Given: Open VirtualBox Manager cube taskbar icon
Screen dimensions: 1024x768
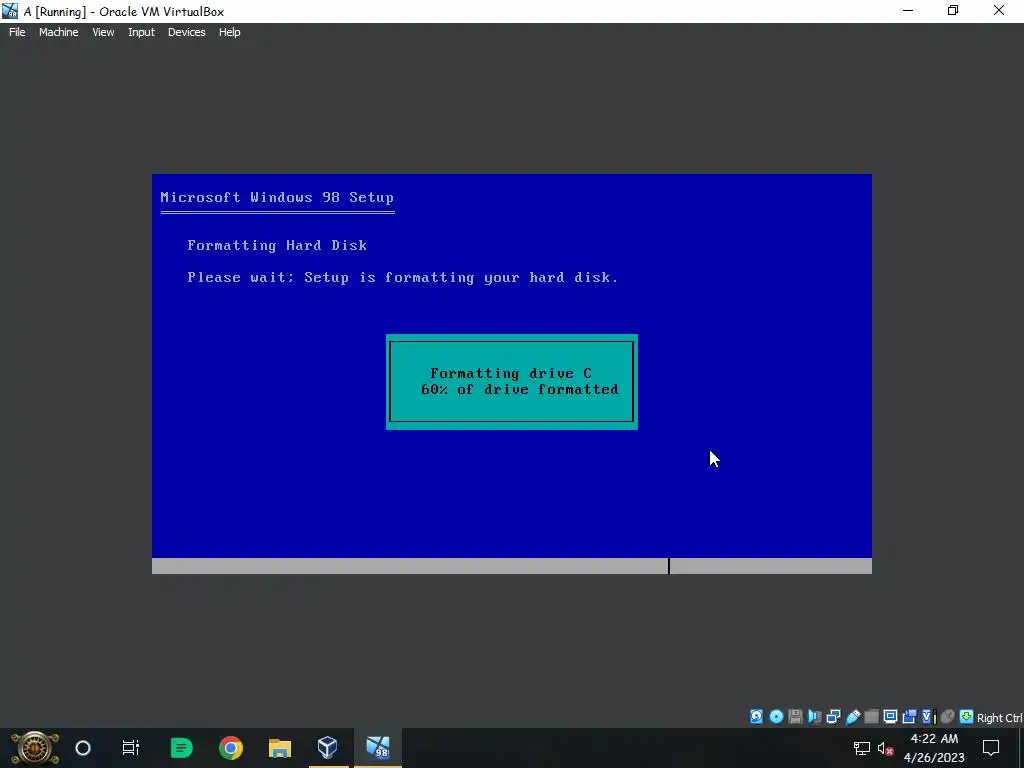Looking at the screenshot, I should pyautogui.click(x=328, y=748).
